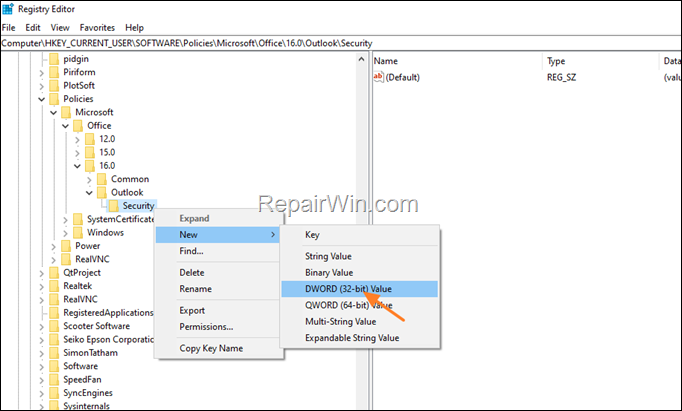Select Delete in context menu

tap(217, 273)
